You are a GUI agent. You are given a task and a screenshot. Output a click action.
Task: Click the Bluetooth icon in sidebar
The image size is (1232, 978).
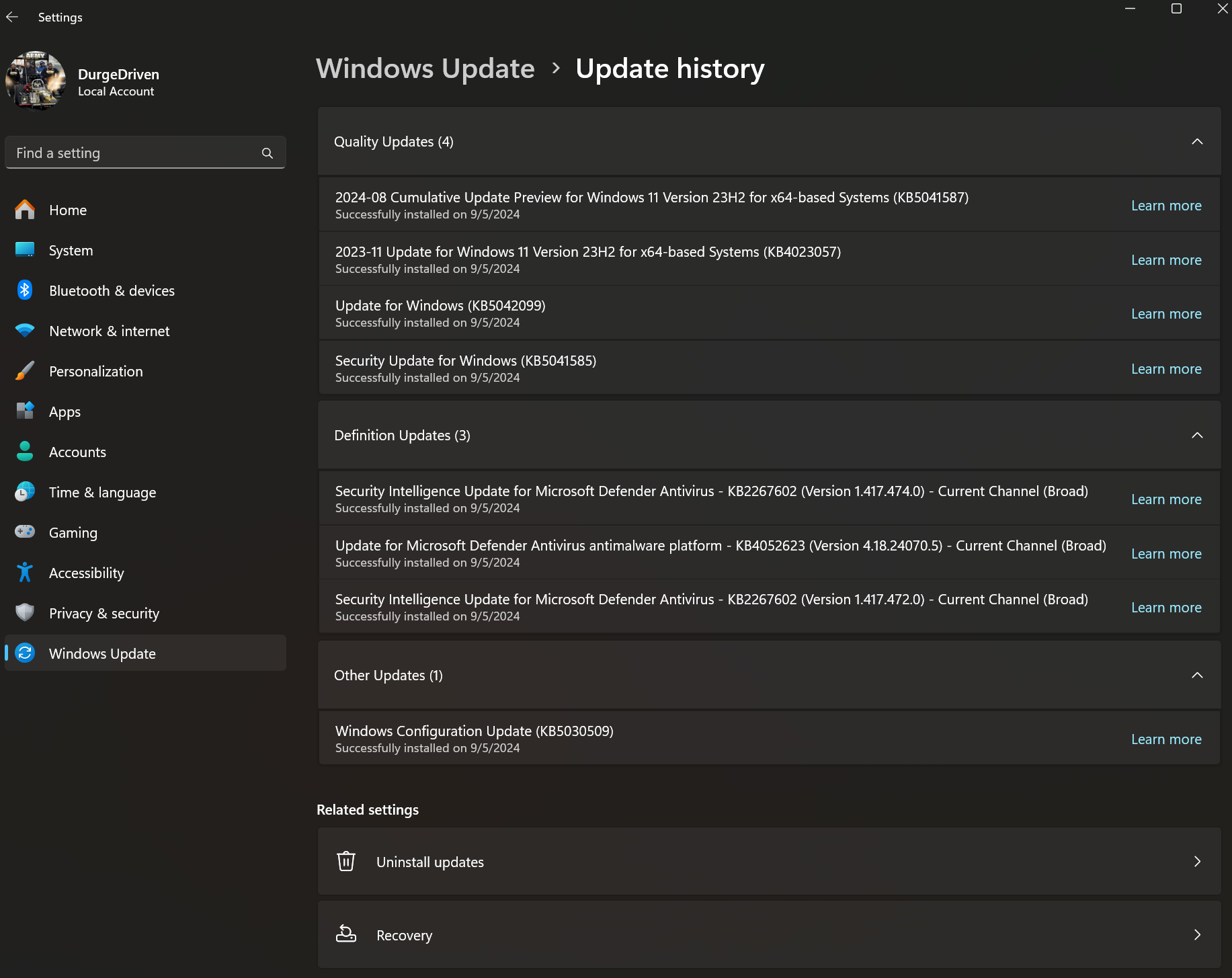pos(25,290)
